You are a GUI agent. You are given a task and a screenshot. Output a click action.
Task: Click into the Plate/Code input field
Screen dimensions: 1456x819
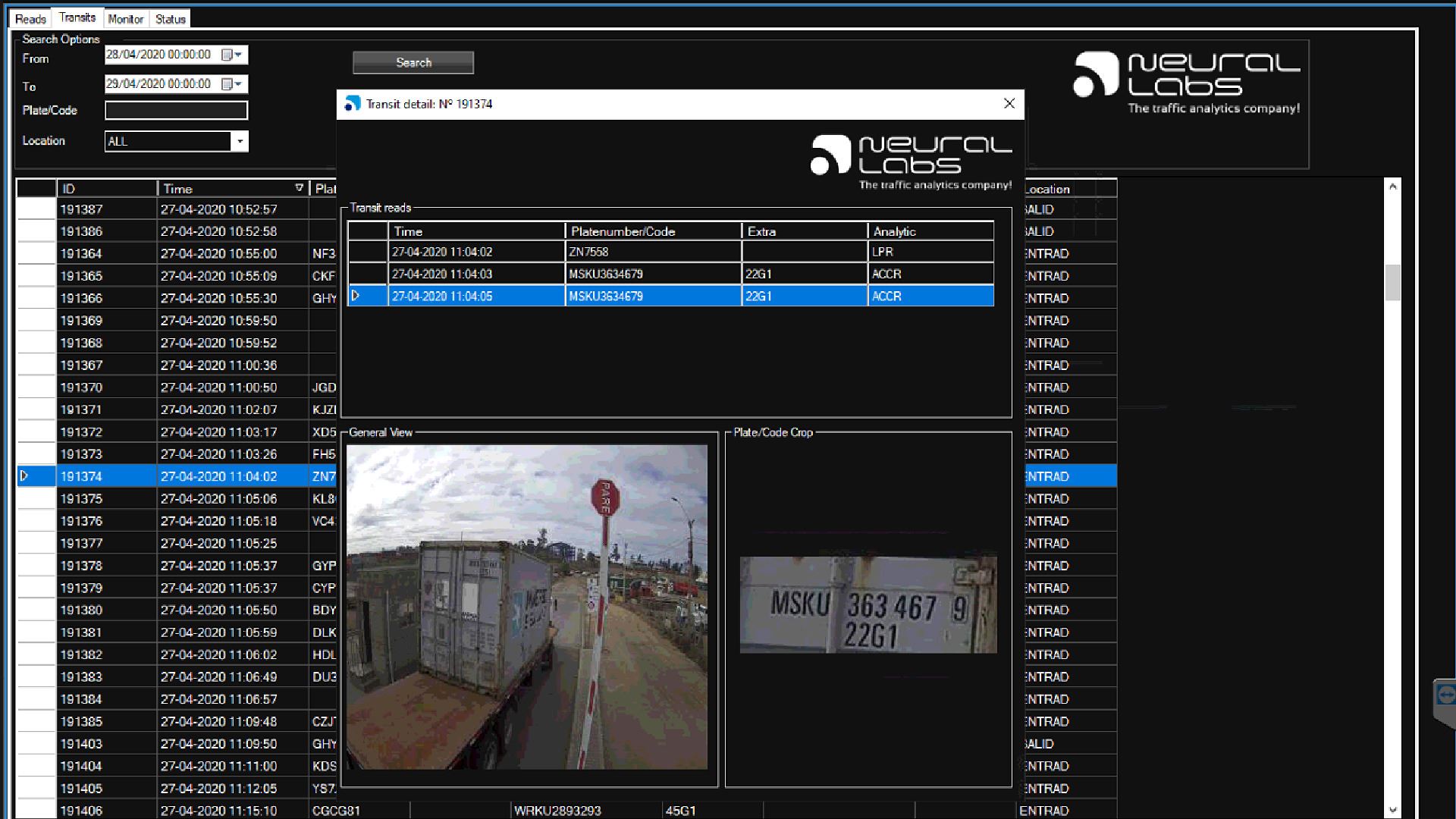point(176,111)
